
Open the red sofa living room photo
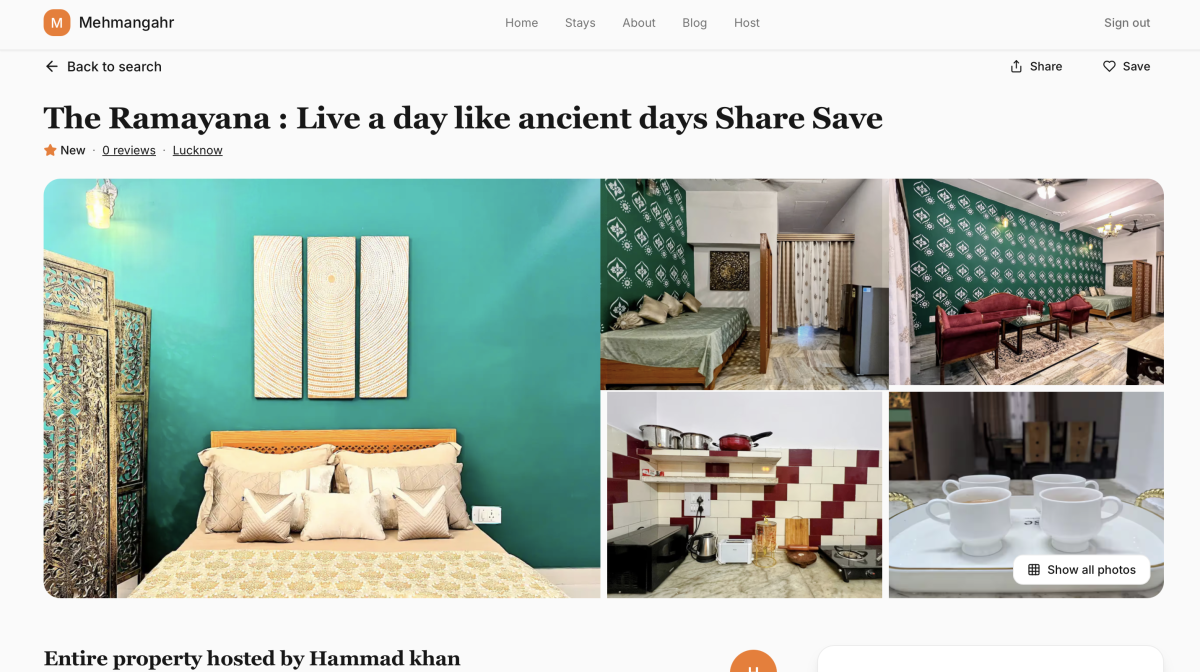pos(1027,282)
